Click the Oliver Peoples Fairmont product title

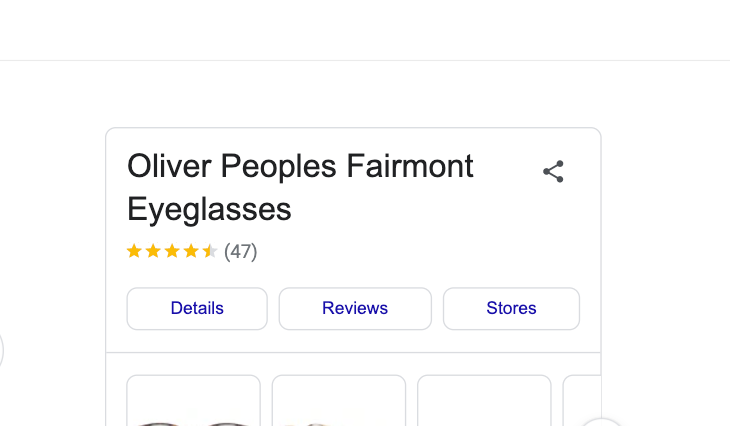(x=300, y=166)
